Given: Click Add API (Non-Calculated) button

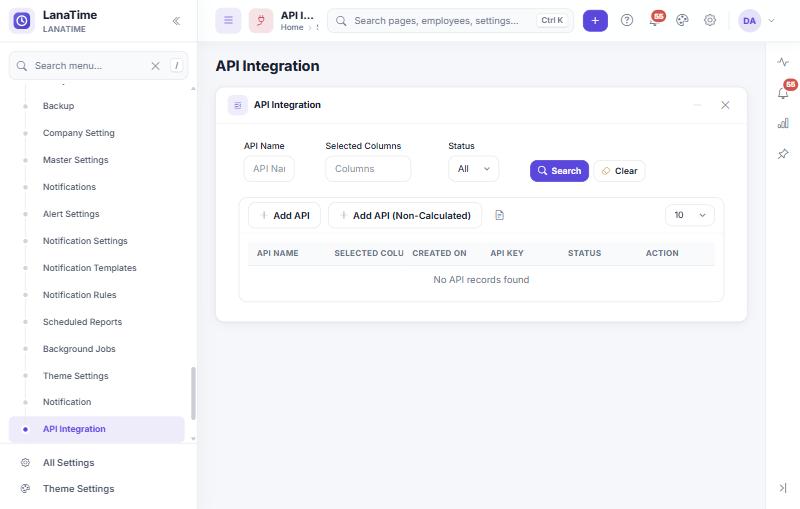Looking at the screenshot, I should pos(405,215).
